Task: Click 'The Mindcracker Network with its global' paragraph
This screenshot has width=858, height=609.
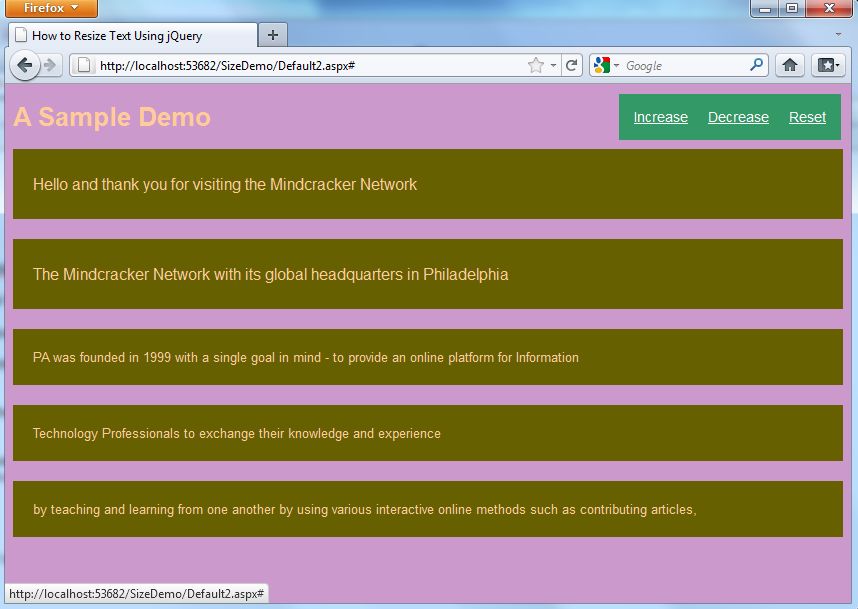Action: click(270, 274)
